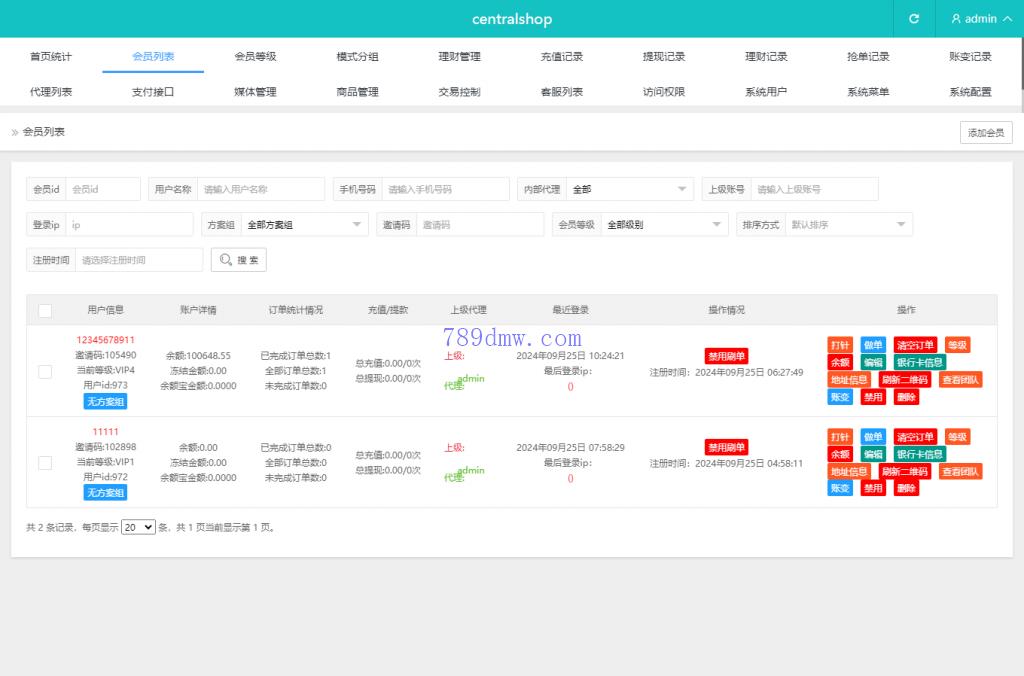
Task: Expand the 内部代理 dropdown
Action: pyautogui.click(x=629, y=189)
